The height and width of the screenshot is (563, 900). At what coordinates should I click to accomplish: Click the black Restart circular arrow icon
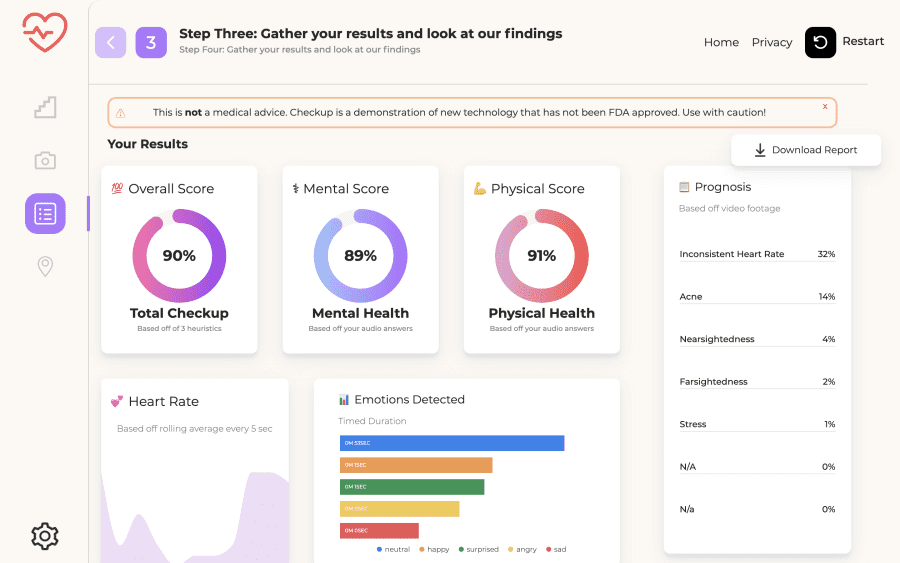820,42
